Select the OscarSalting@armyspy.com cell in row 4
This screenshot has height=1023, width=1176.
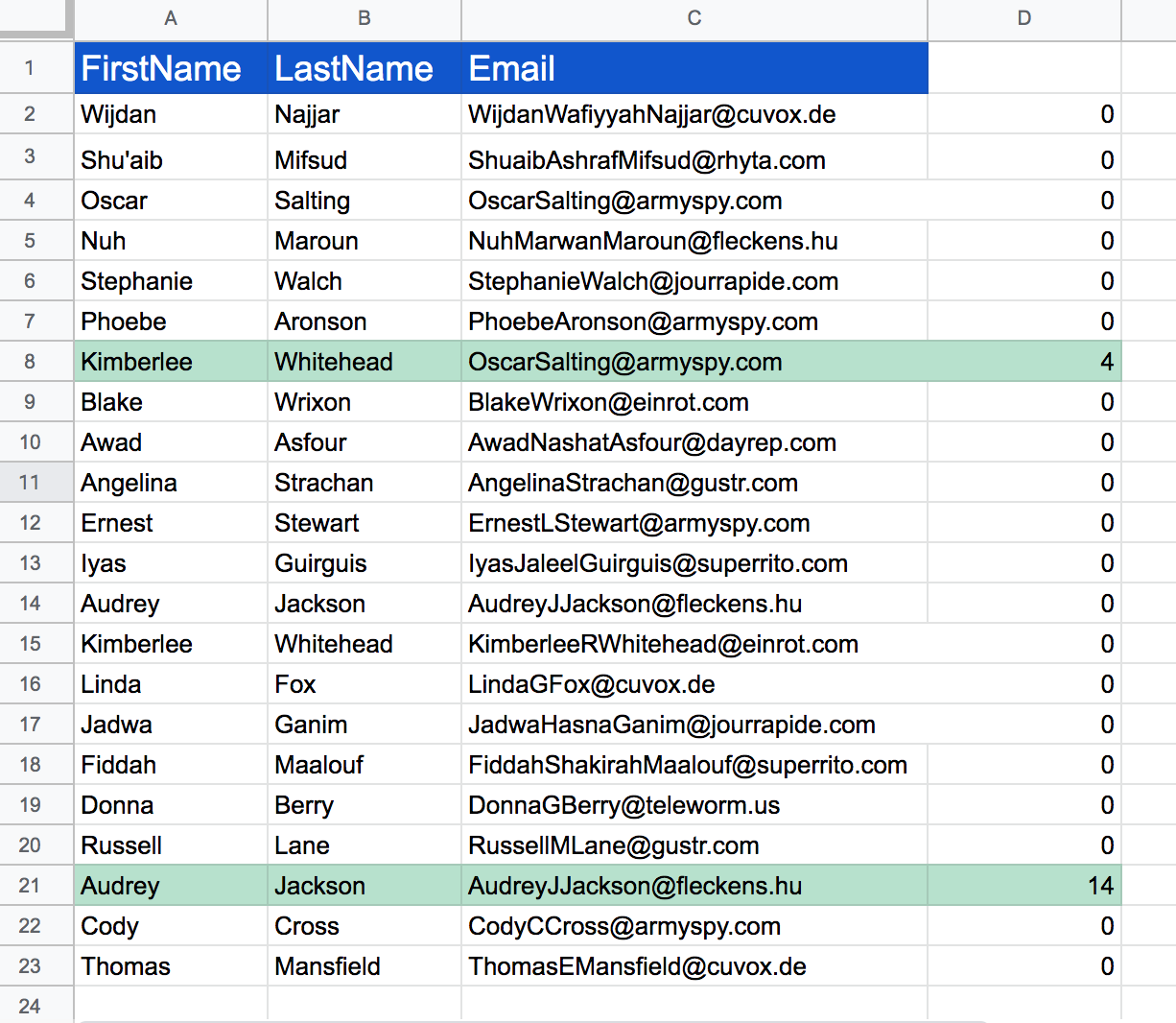(694, 201)
